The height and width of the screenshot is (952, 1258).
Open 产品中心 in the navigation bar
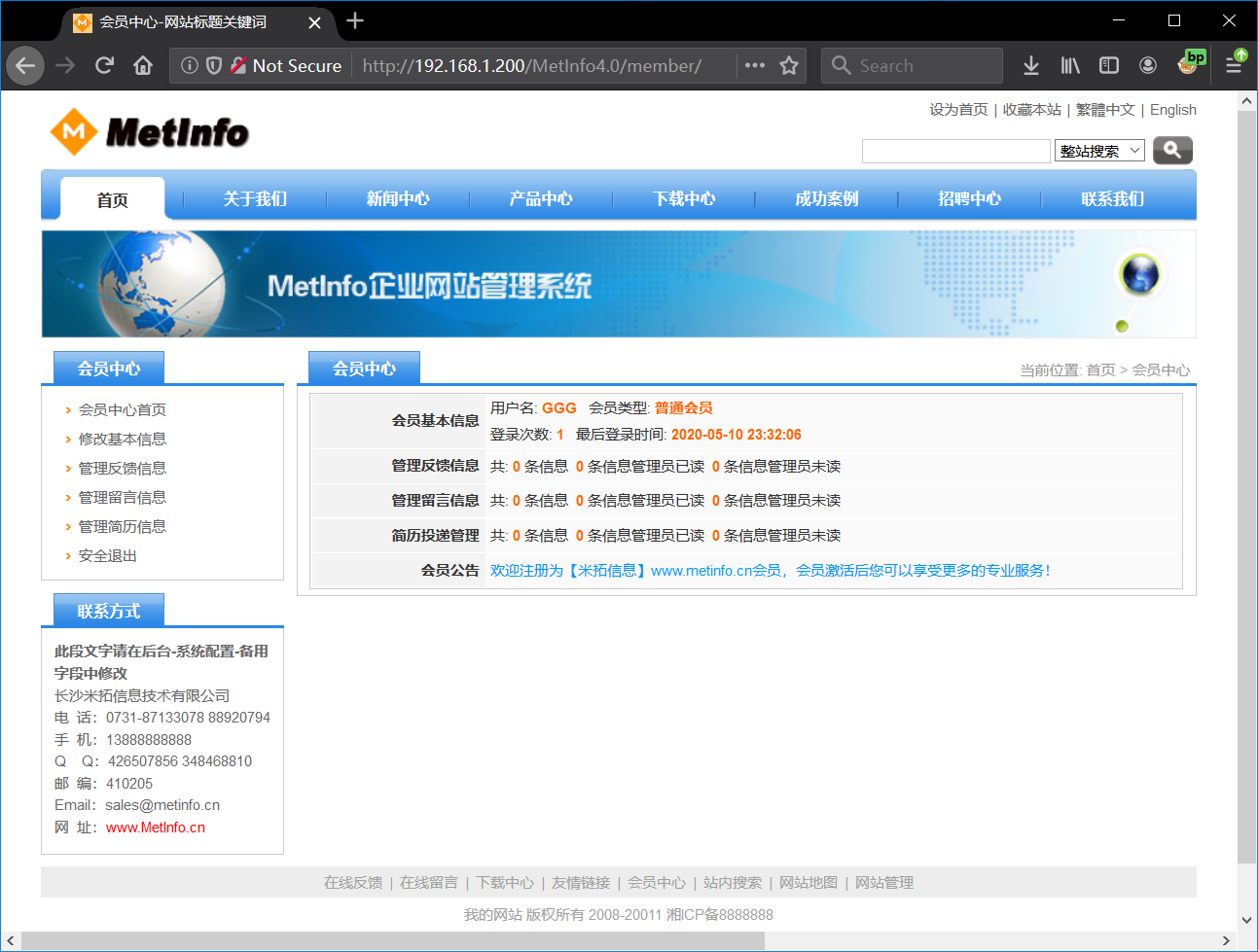(x=541, y=198)
